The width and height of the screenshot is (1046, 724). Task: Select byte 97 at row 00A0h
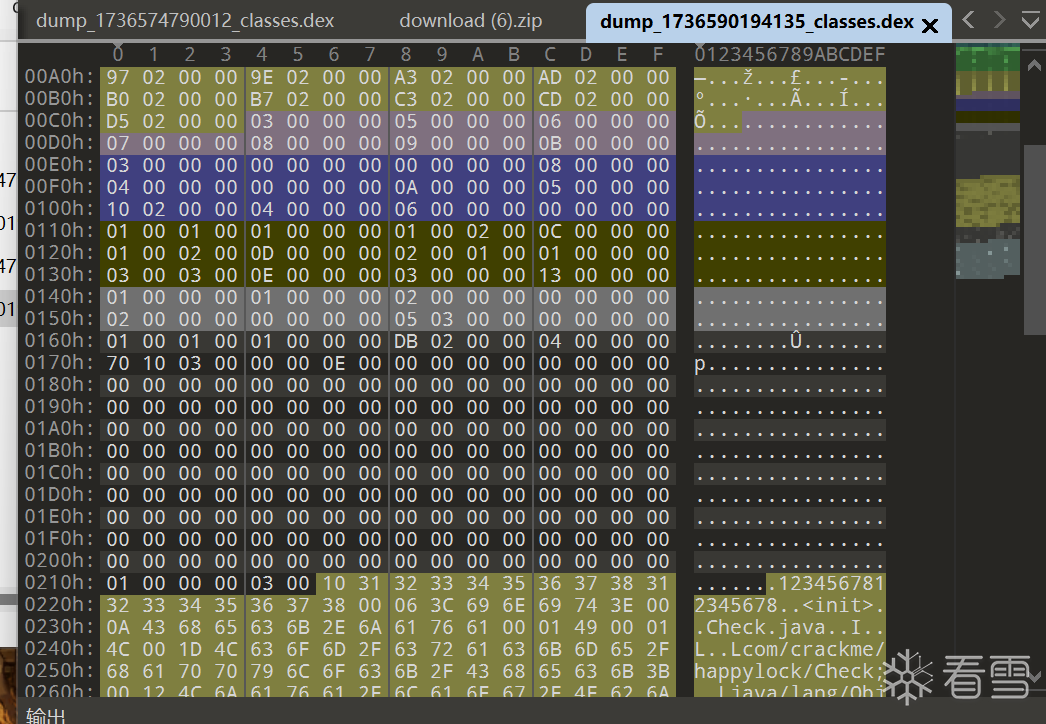[117, 77]
